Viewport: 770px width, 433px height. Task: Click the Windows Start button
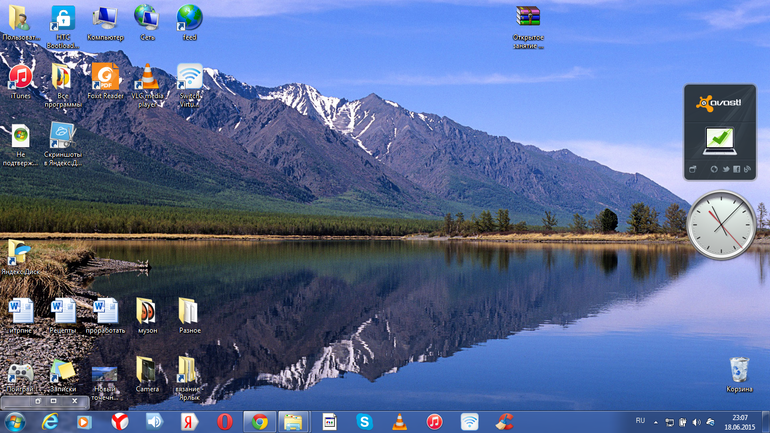pos(15,421)
